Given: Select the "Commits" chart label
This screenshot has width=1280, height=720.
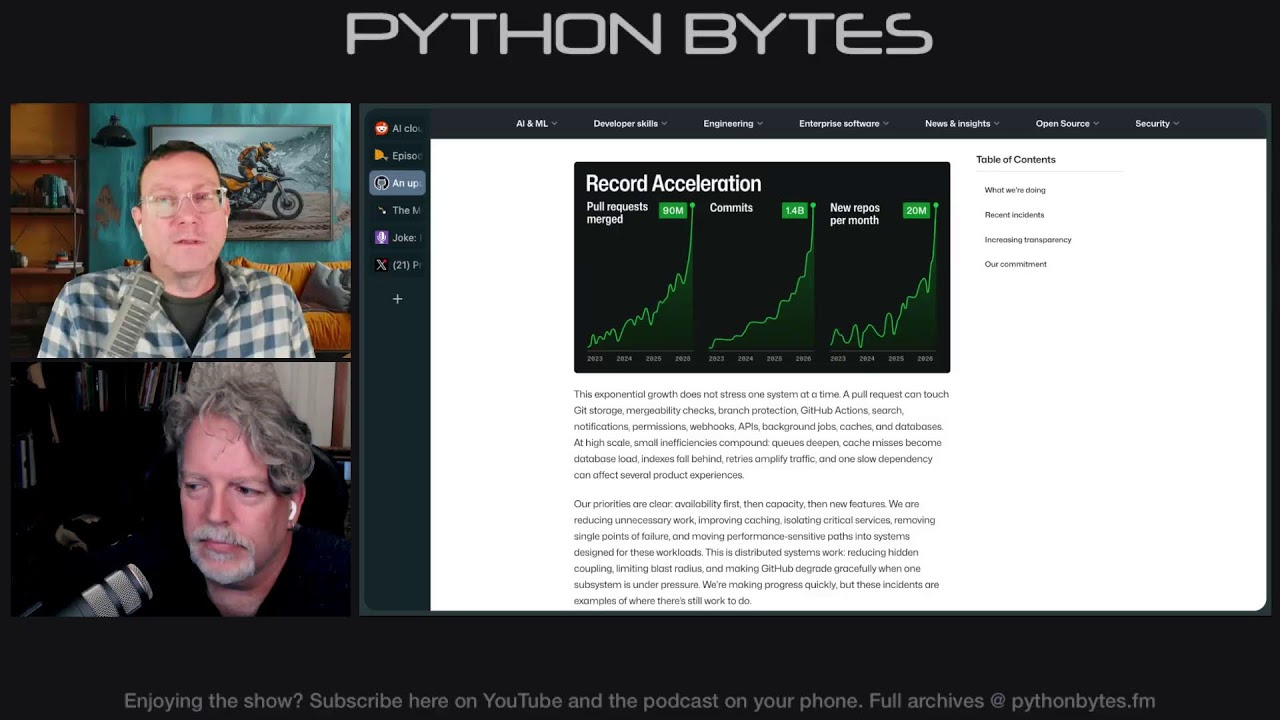Looking at the screenshot, I should coord(731,208).
